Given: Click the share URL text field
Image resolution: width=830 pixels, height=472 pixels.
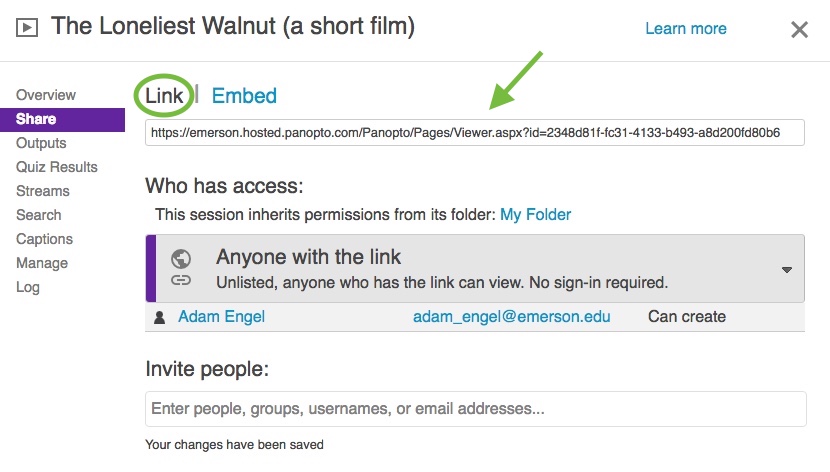Looking at the screenshot, I should coord(475,132).
